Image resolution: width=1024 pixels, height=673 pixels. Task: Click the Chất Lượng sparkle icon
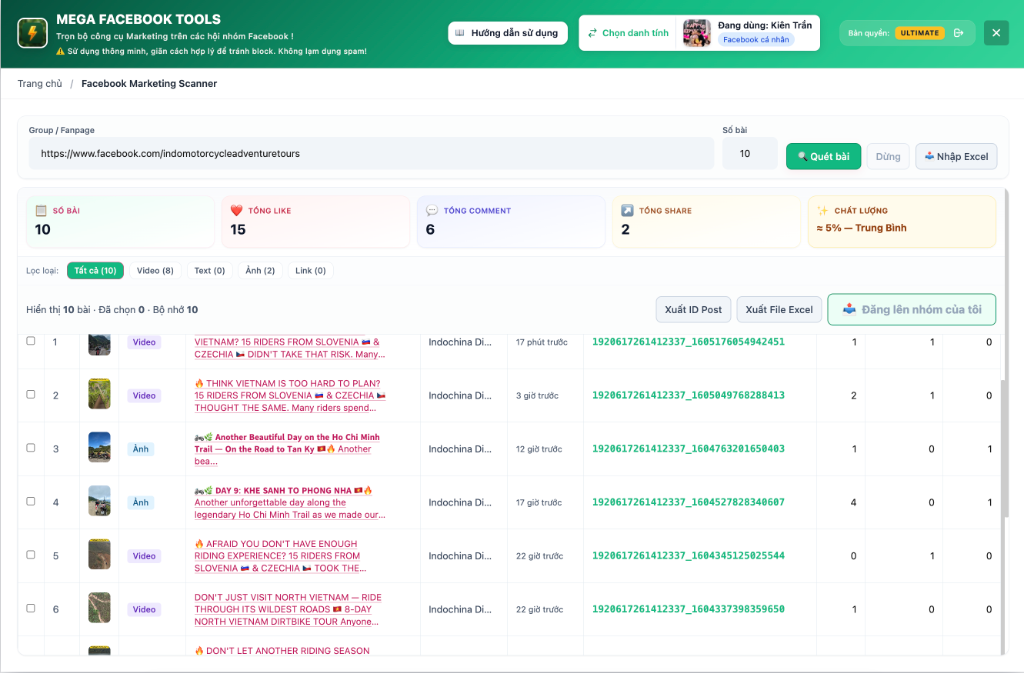point(822,210)
